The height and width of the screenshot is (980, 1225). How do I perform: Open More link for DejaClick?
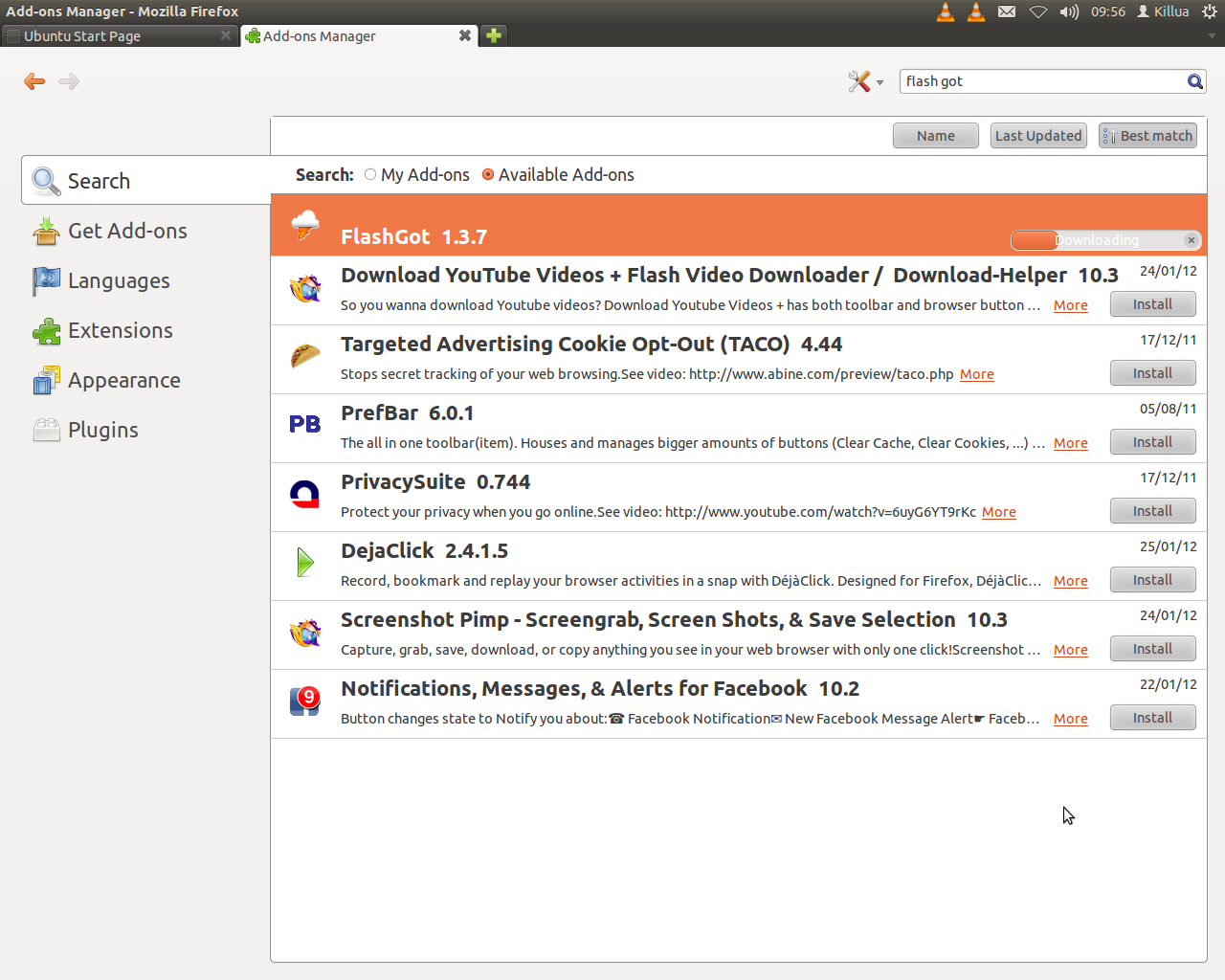[x=1071, y=581]
